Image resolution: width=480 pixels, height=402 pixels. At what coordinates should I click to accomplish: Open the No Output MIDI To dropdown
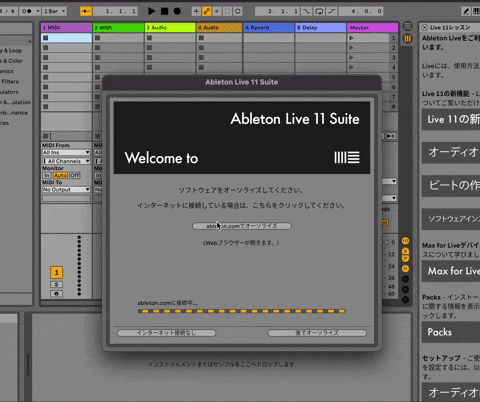(x=66, y=189)
